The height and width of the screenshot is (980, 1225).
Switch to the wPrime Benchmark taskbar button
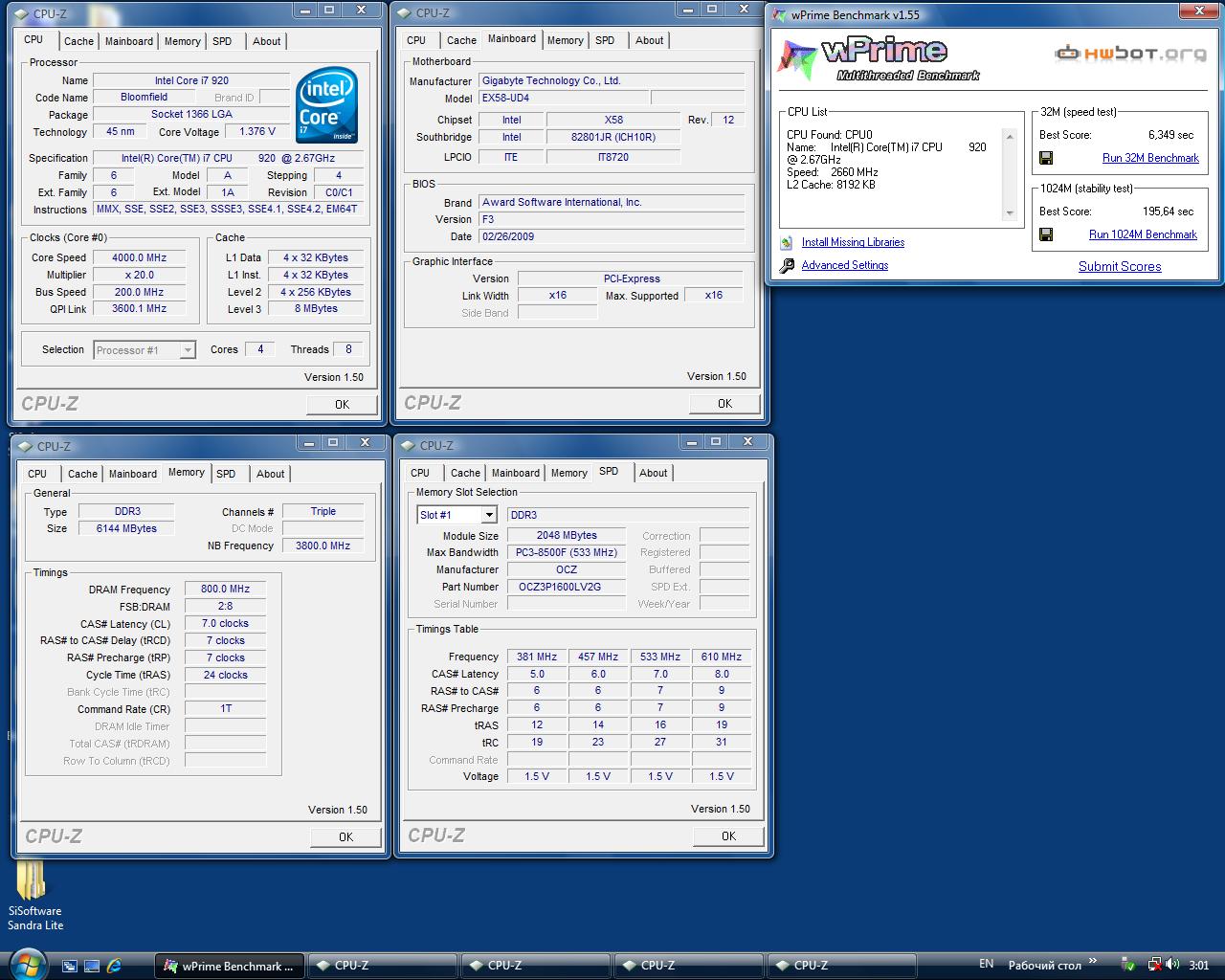pyautogui.click(x=229, y=966)
